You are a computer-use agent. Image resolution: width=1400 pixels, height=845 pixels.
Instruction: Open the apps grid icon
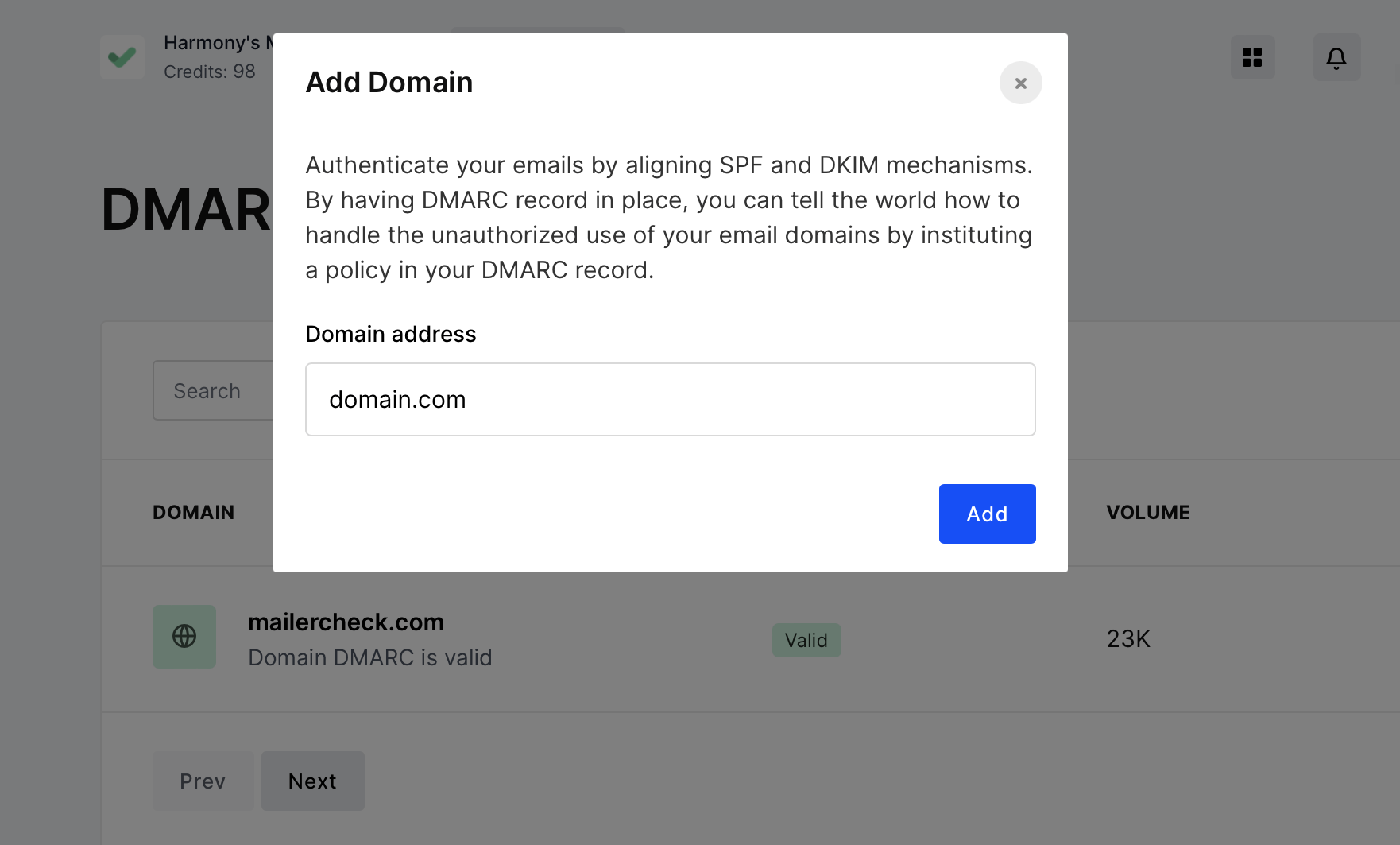click(1252, 57)
